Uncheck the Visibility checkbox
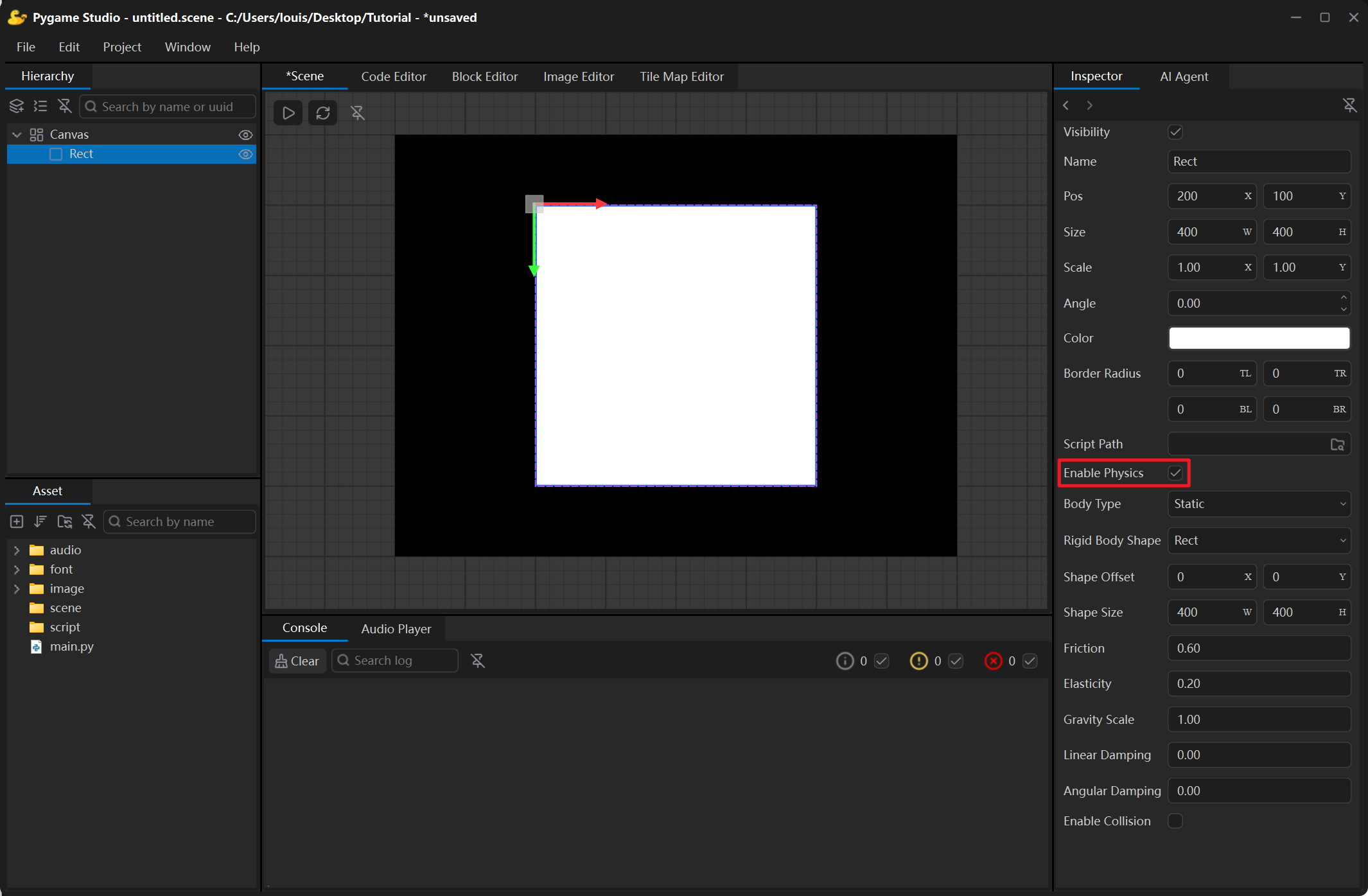The image size is (1368, 896). click(1175, 132)
